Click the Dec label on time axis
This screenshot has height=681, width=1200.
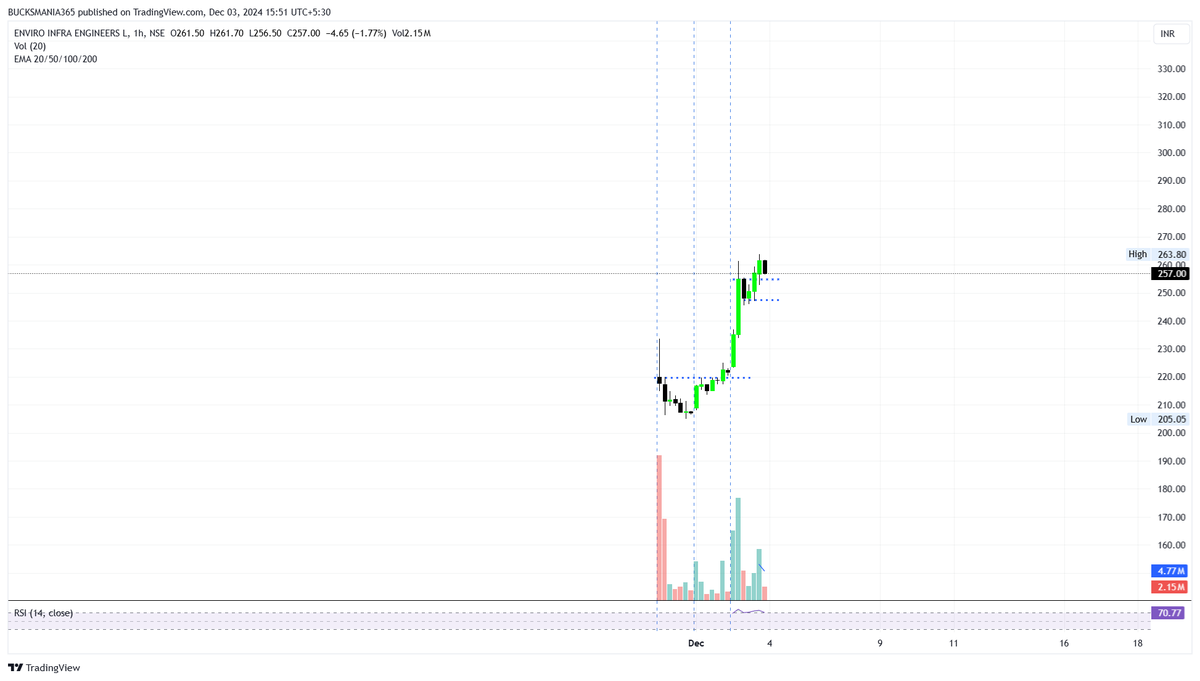696,643
